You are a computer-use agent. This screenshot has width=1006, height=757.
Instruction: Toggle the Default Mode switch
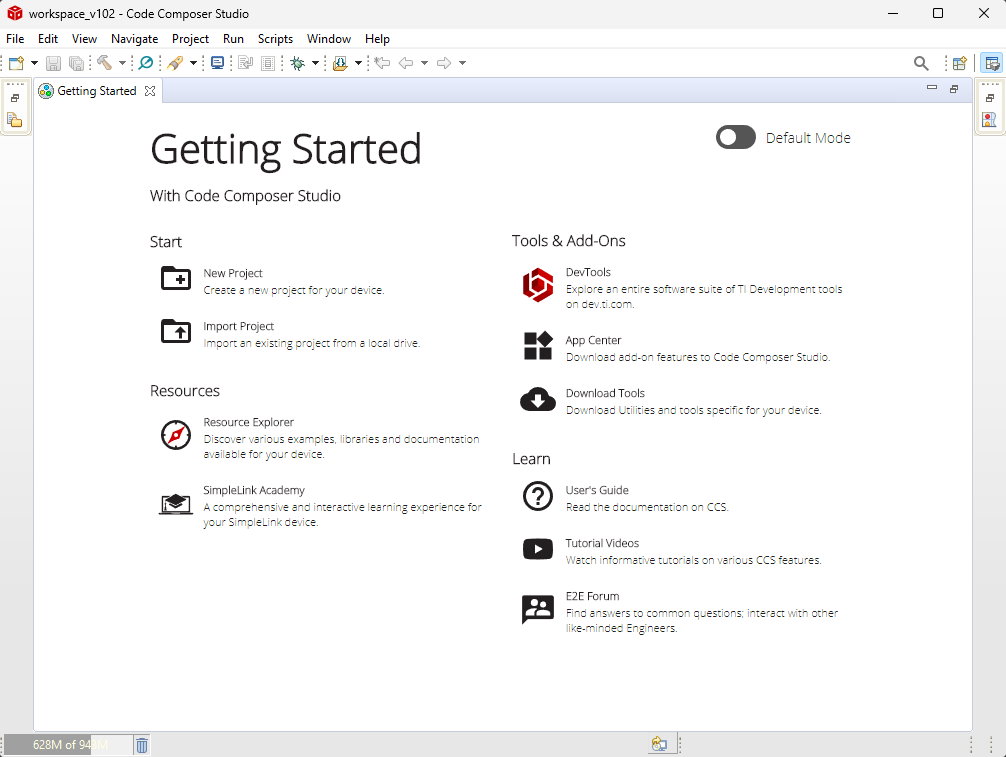tap(736, 137)
